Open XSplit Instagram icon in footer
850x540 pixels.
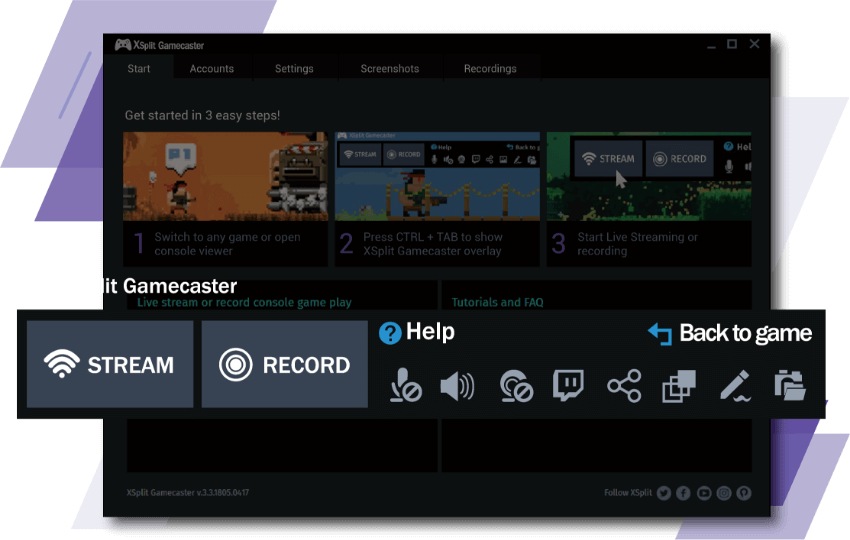(x=724, y=493)
